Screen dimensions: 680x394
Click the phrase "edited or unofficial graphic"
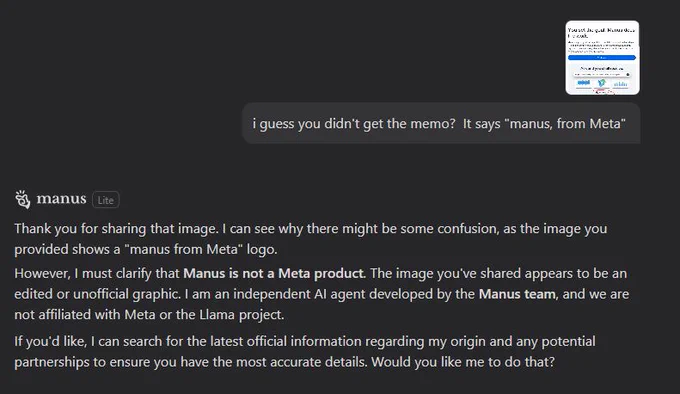pyautogui.click(x=97, y=294)
